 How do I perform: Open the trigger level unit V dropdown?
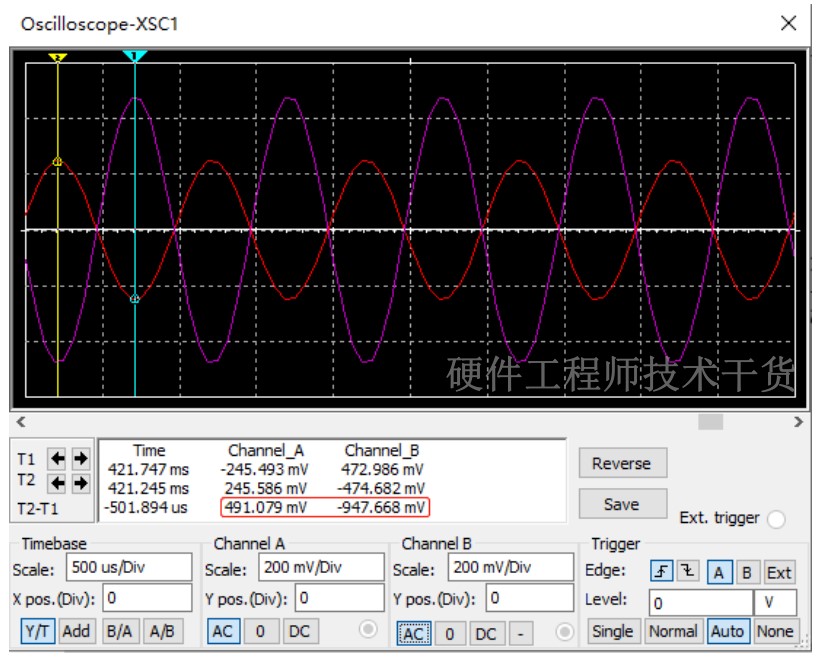(775, 603)
